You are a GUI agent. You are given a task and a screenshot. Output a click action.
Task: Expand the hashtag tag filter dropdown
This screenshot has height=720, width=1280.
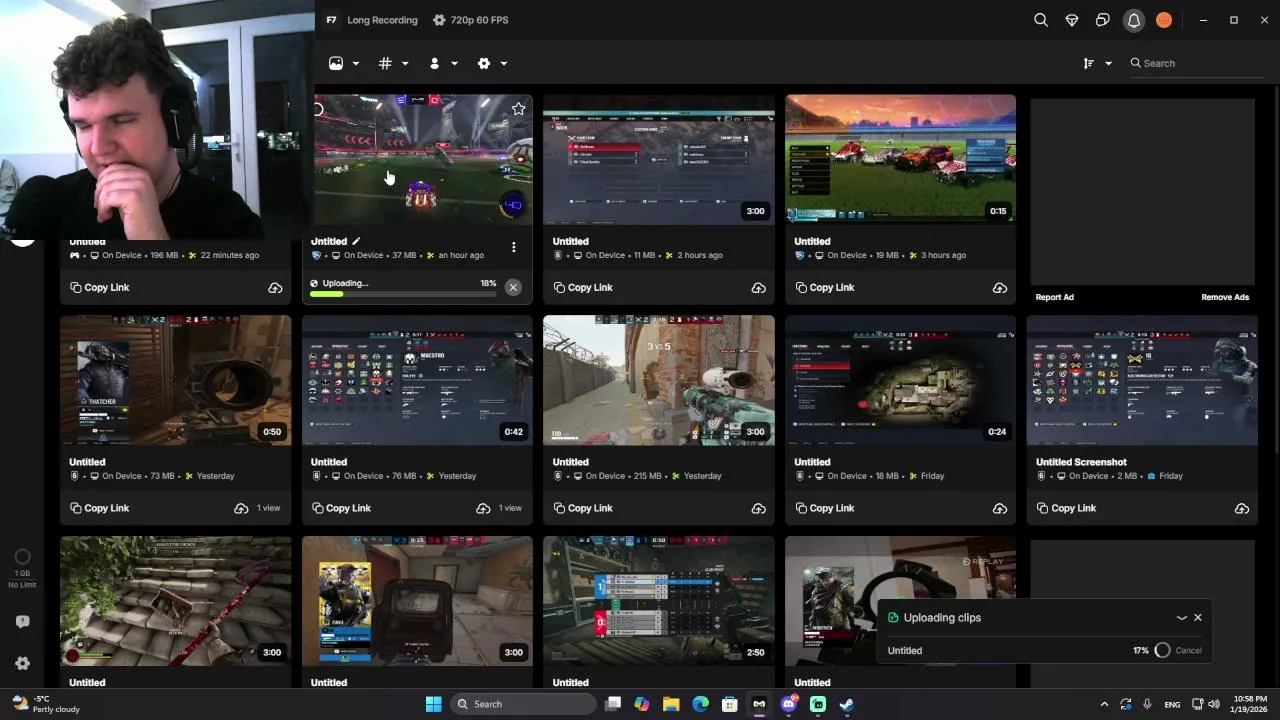tap(394, 63)
